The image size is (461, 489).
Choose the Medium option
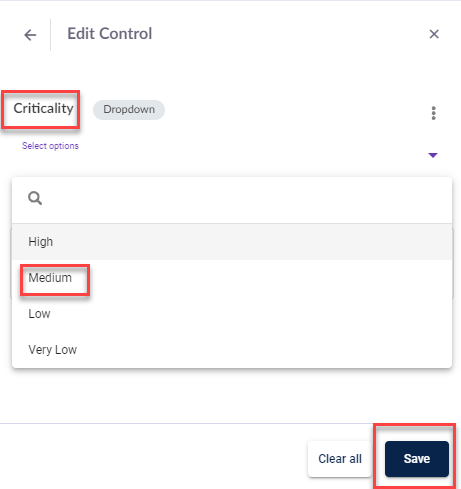[x=232, y=278]
